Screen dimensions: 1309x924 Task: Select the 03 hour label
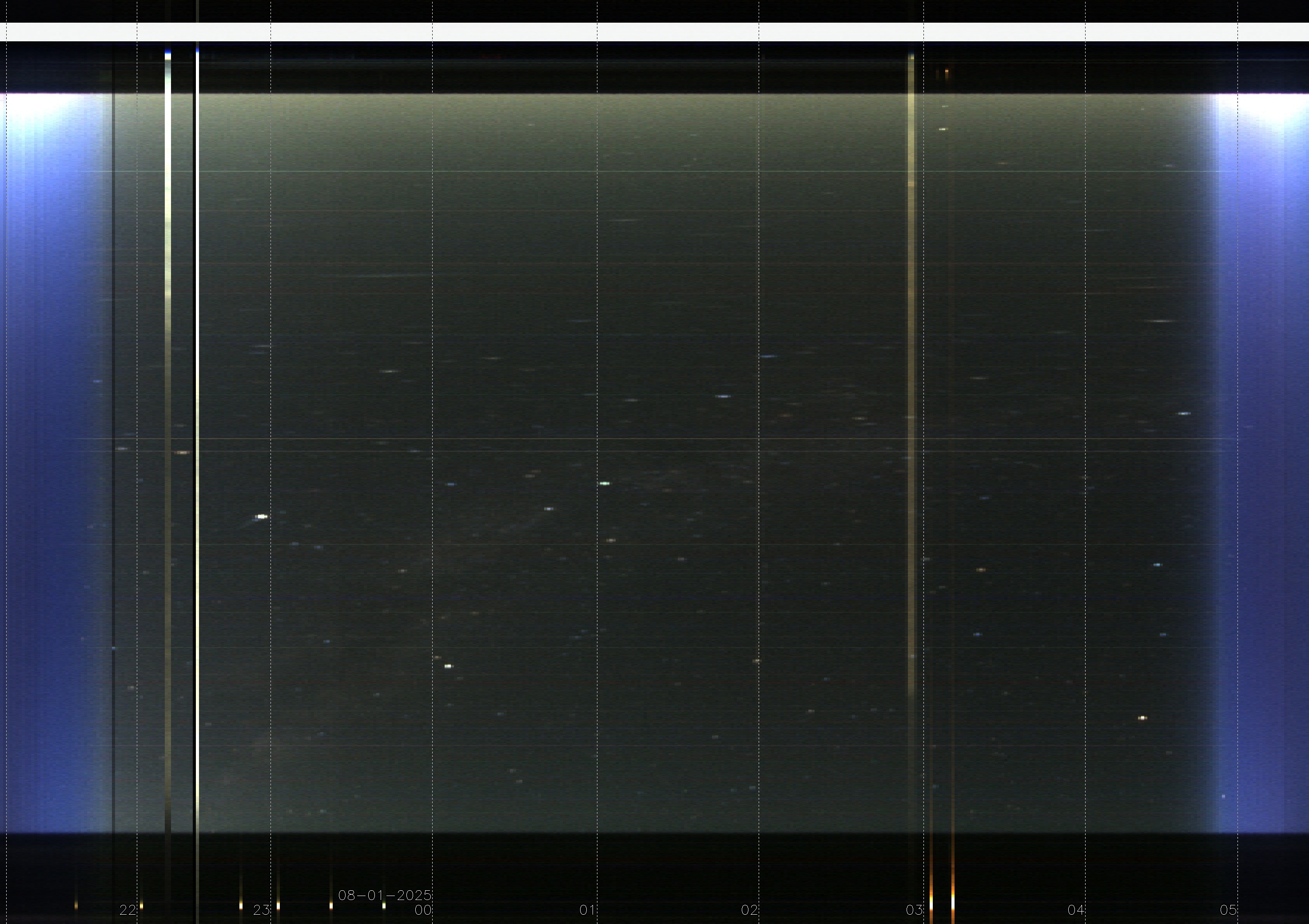914,910
